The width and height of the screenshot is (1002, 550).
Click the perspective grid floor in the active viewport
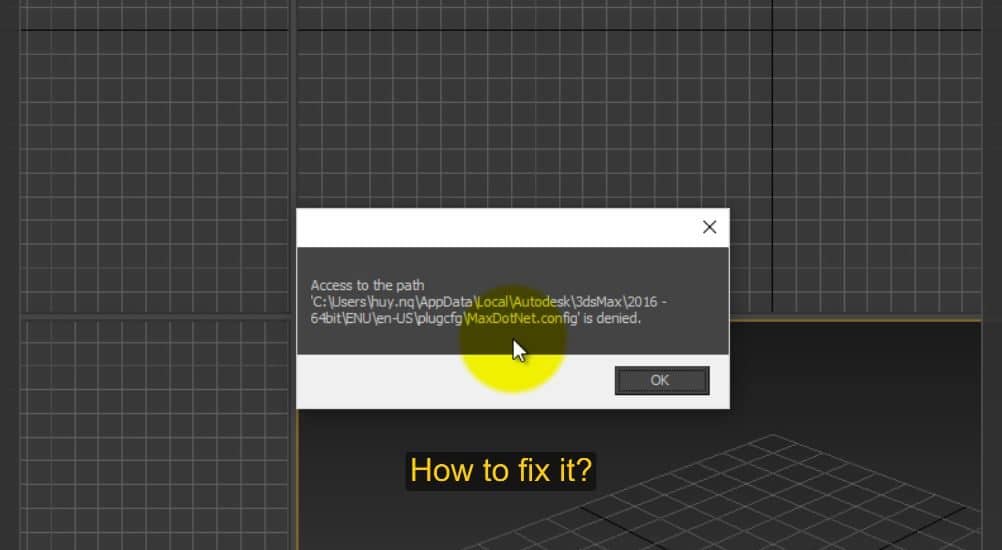800,490
